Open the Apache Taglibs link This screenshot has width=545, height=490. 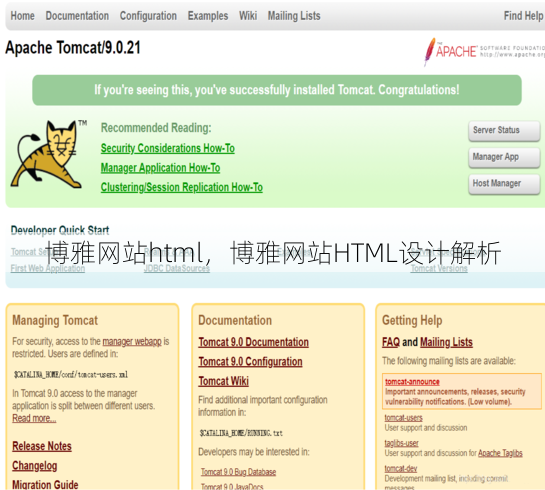500,453
